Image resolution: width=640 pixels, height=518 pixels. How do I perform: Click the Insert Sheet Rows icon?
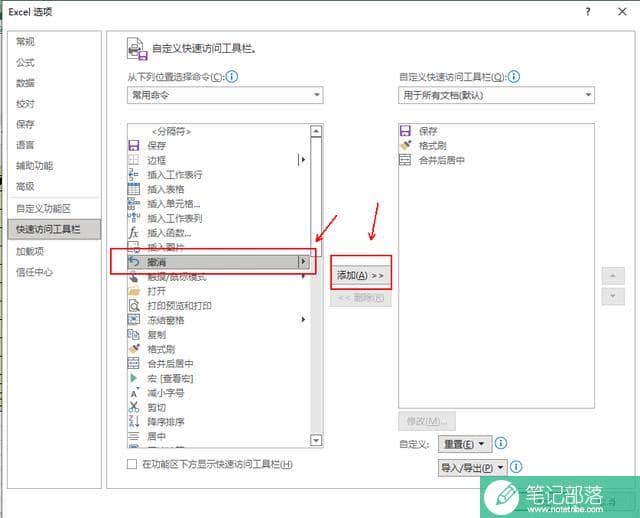pyautogui.click(x=134, y=174)
